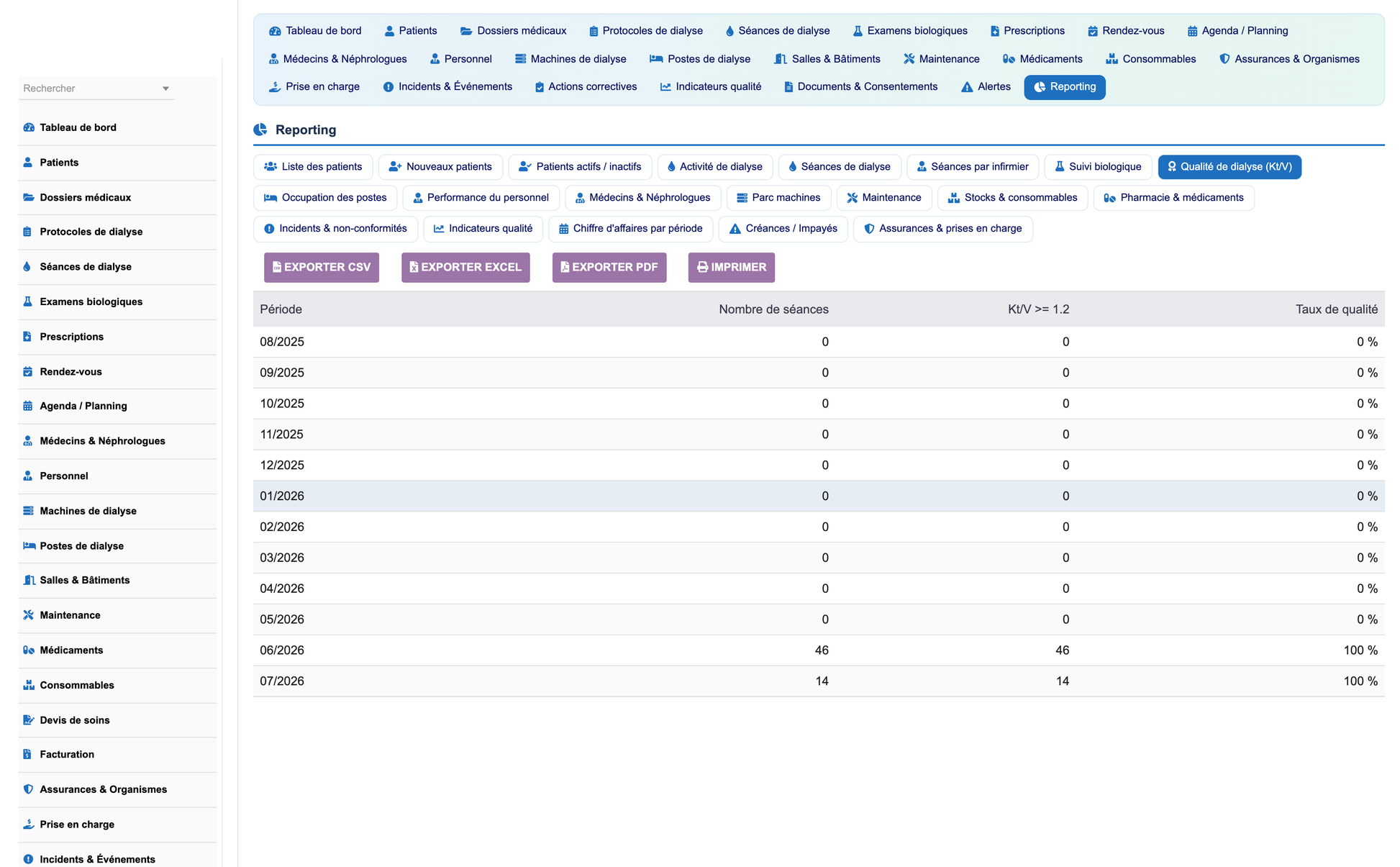Open Incidents & non-conformités report

pyautogui.click(x=336, y=229)
